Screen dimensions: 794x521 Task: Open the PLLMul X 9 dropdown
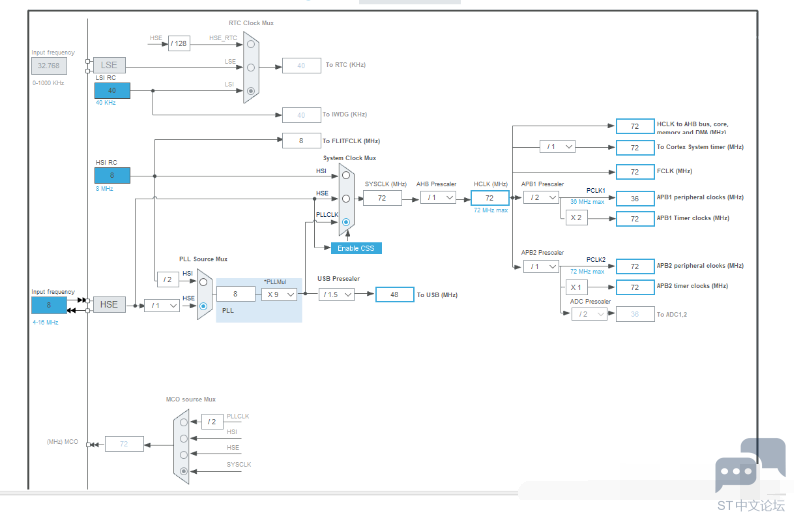279,294
